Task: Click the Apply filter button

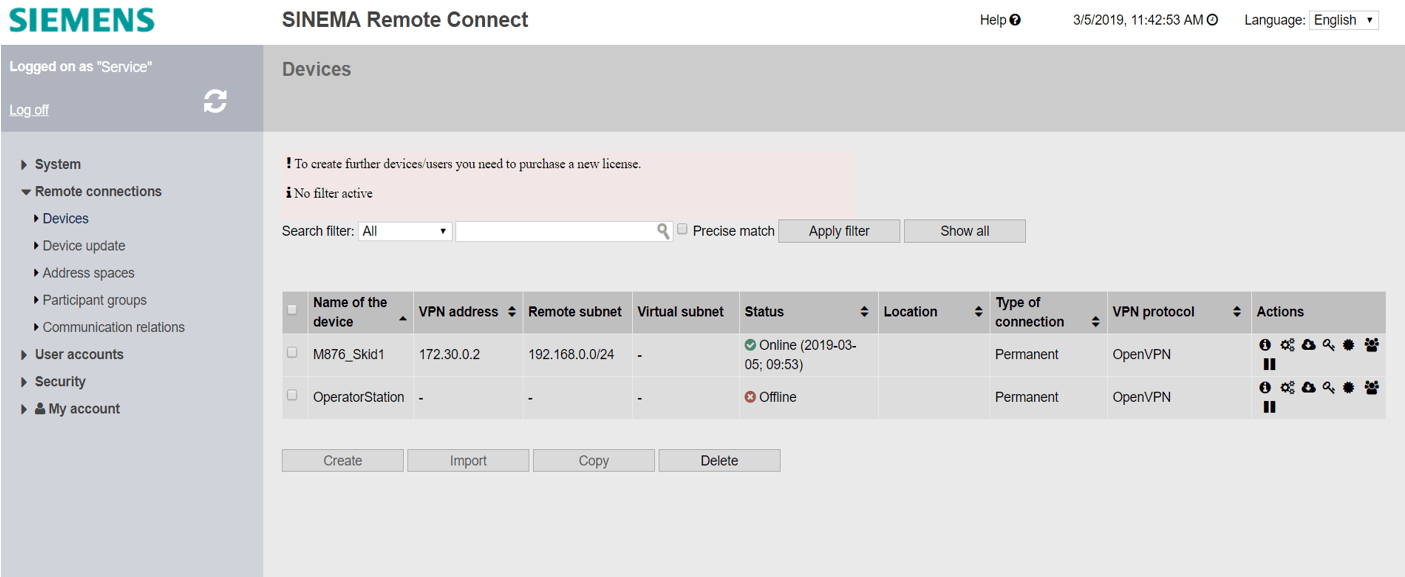Action: [x=839, y=231]
